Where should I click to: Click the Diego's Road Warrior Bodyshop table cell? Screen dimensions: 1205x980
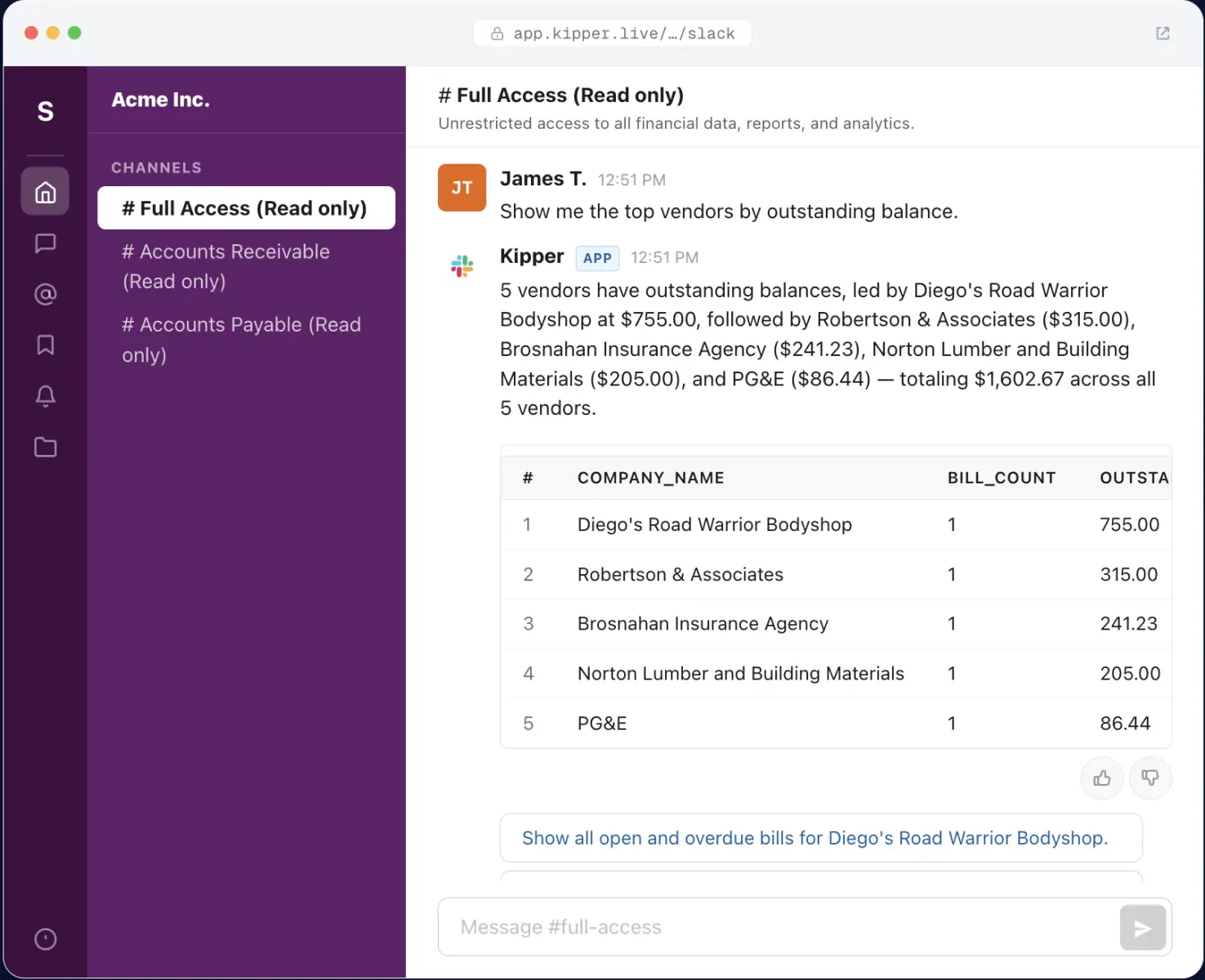(x=715, y=524)
